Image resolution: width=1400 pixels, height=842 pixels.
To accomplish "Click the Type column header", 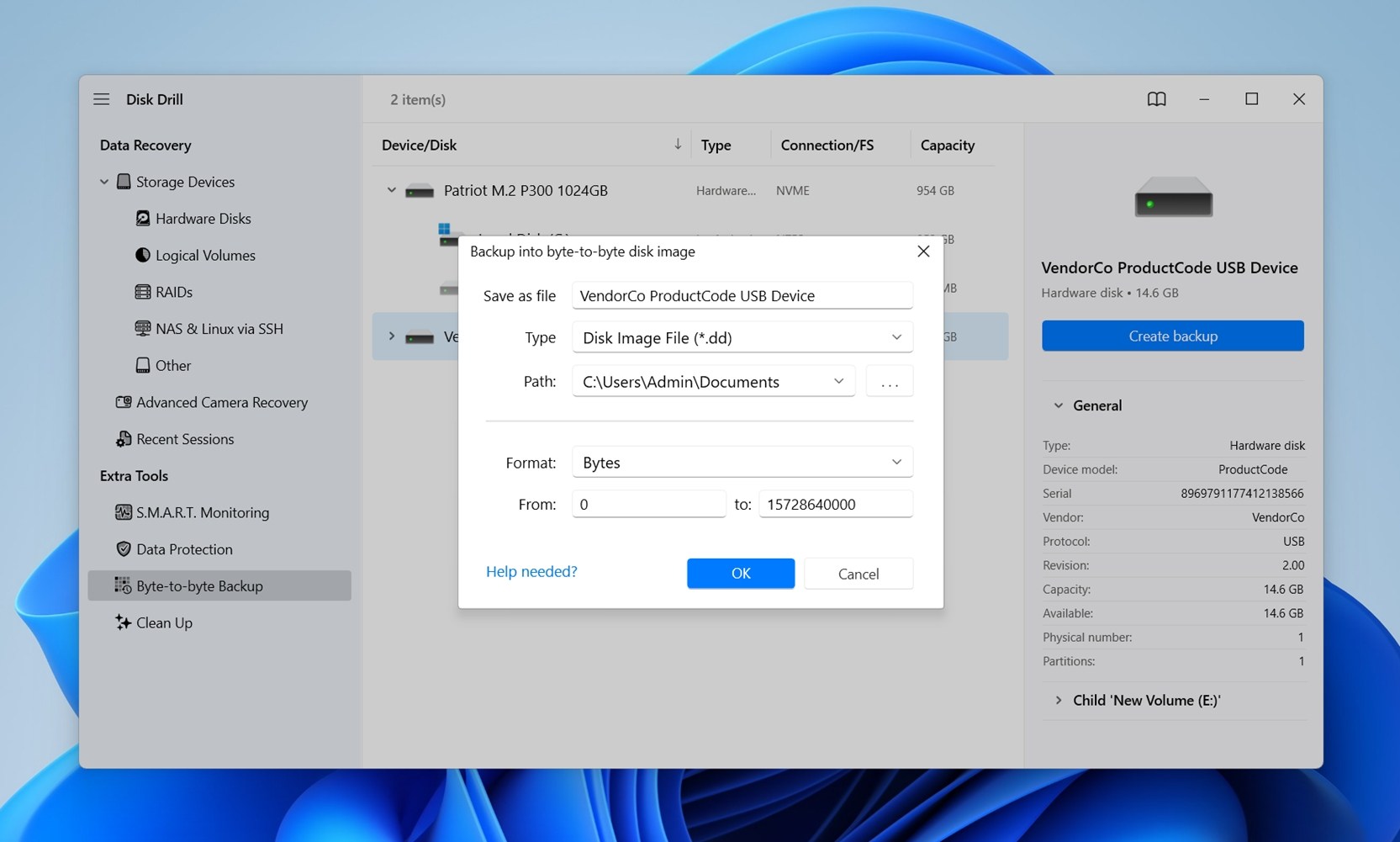I will (x=716, y=145).
